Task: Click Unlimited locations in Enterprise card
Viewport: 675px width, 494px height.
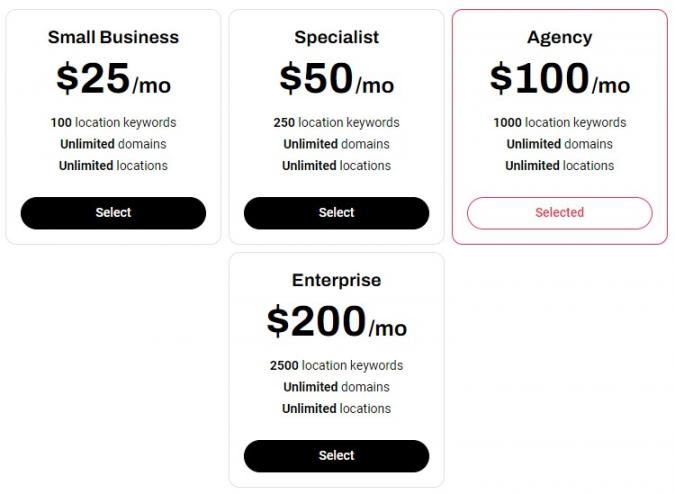Action: 336,409
